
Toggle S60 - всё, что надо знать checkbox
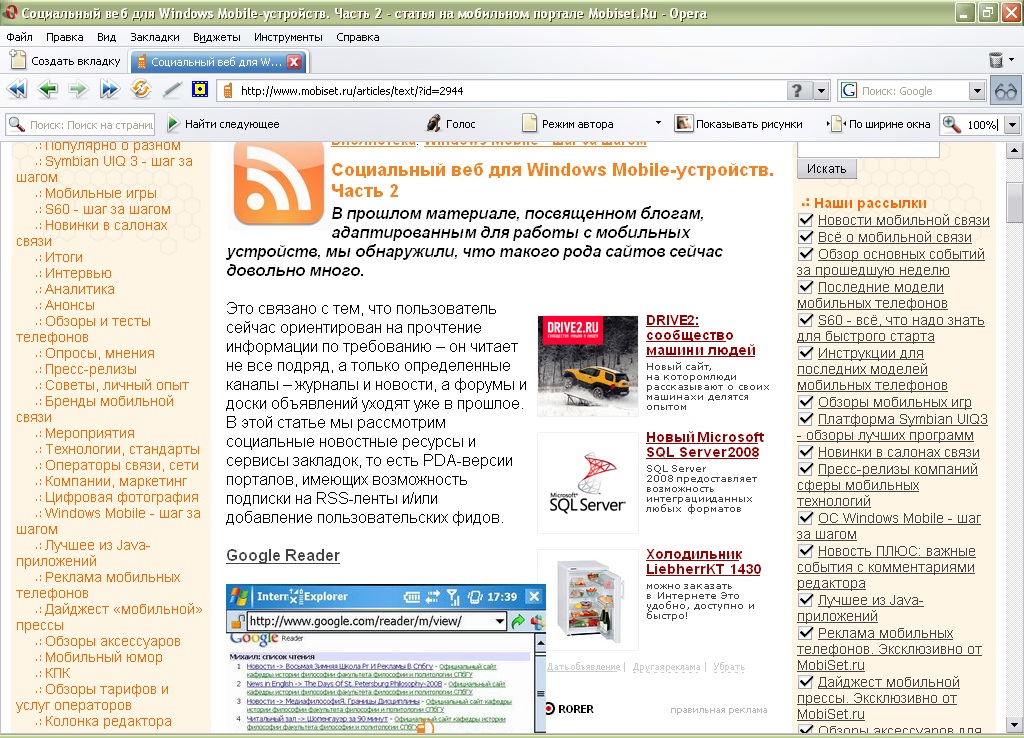click(806, 320)
